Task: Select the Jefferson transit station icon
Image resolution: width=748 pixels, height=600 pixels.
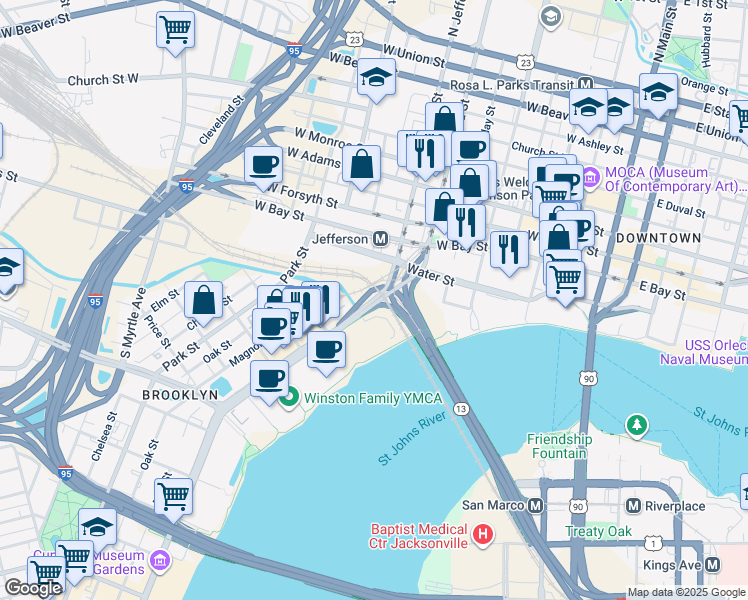Action: pyautogui.click(x=380, y=239)
